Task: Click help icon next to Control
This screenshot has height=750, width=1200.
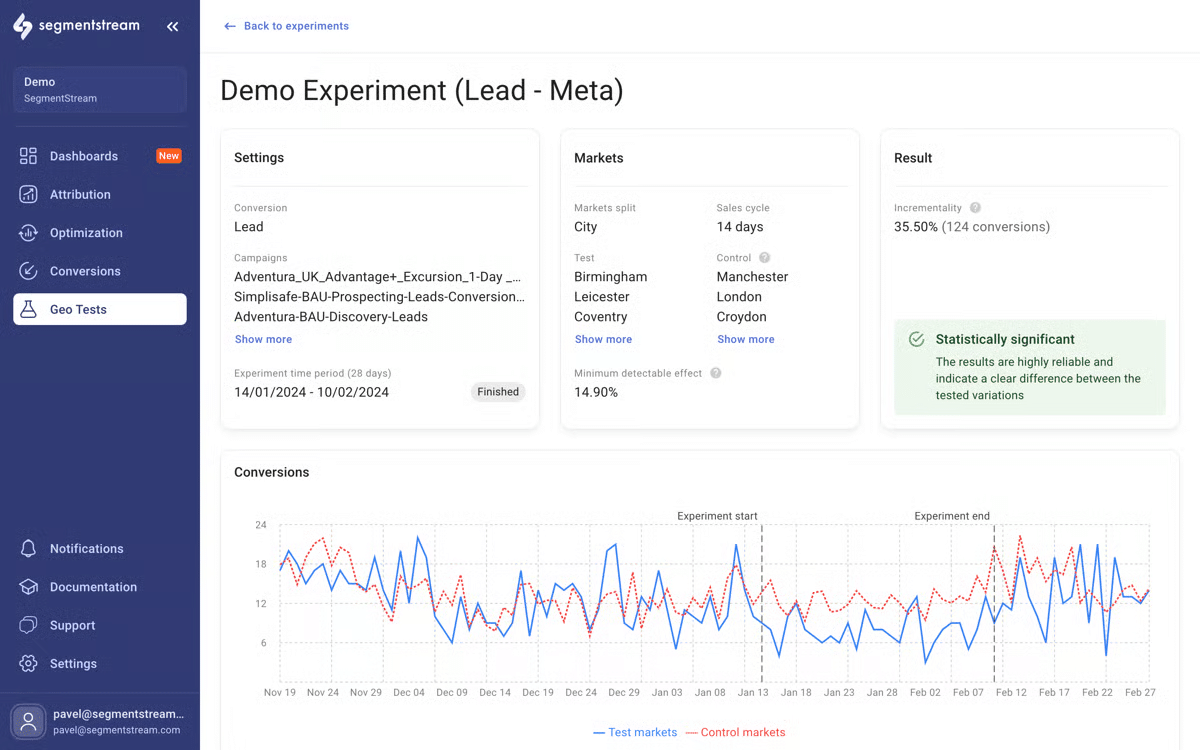Action: [765, 258]
